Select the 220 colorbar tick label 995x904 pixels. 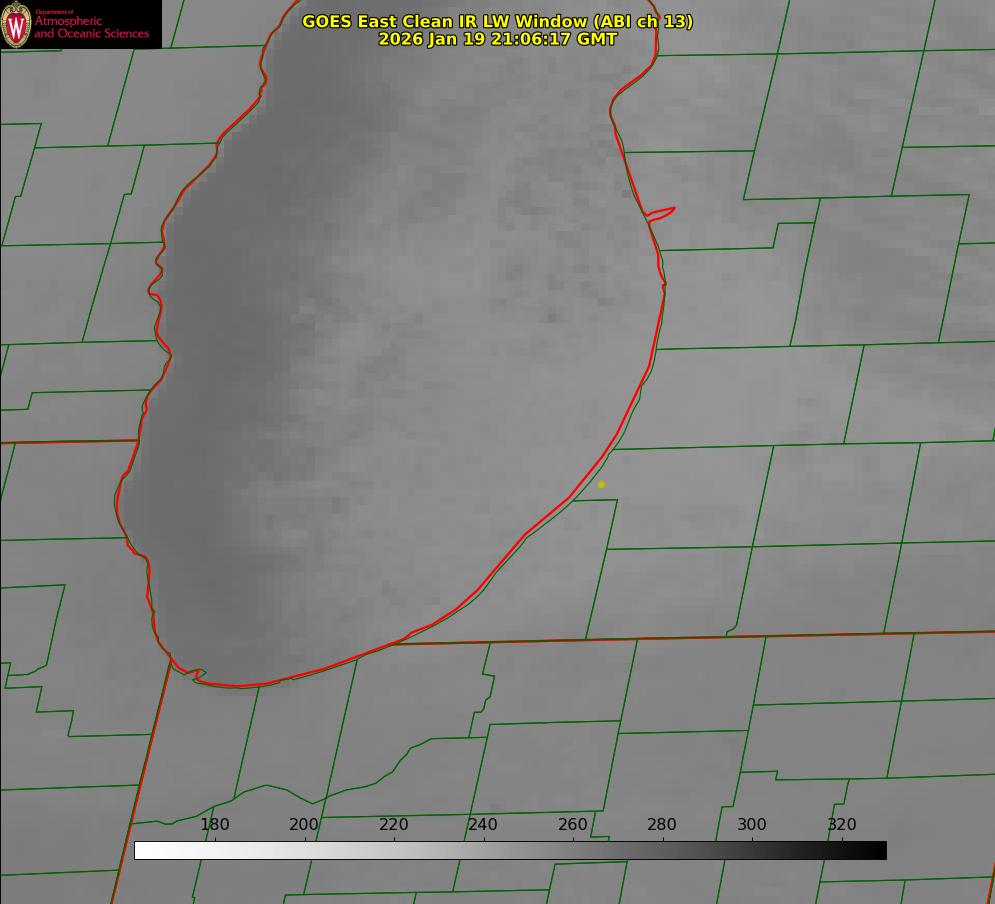[394, 824]
